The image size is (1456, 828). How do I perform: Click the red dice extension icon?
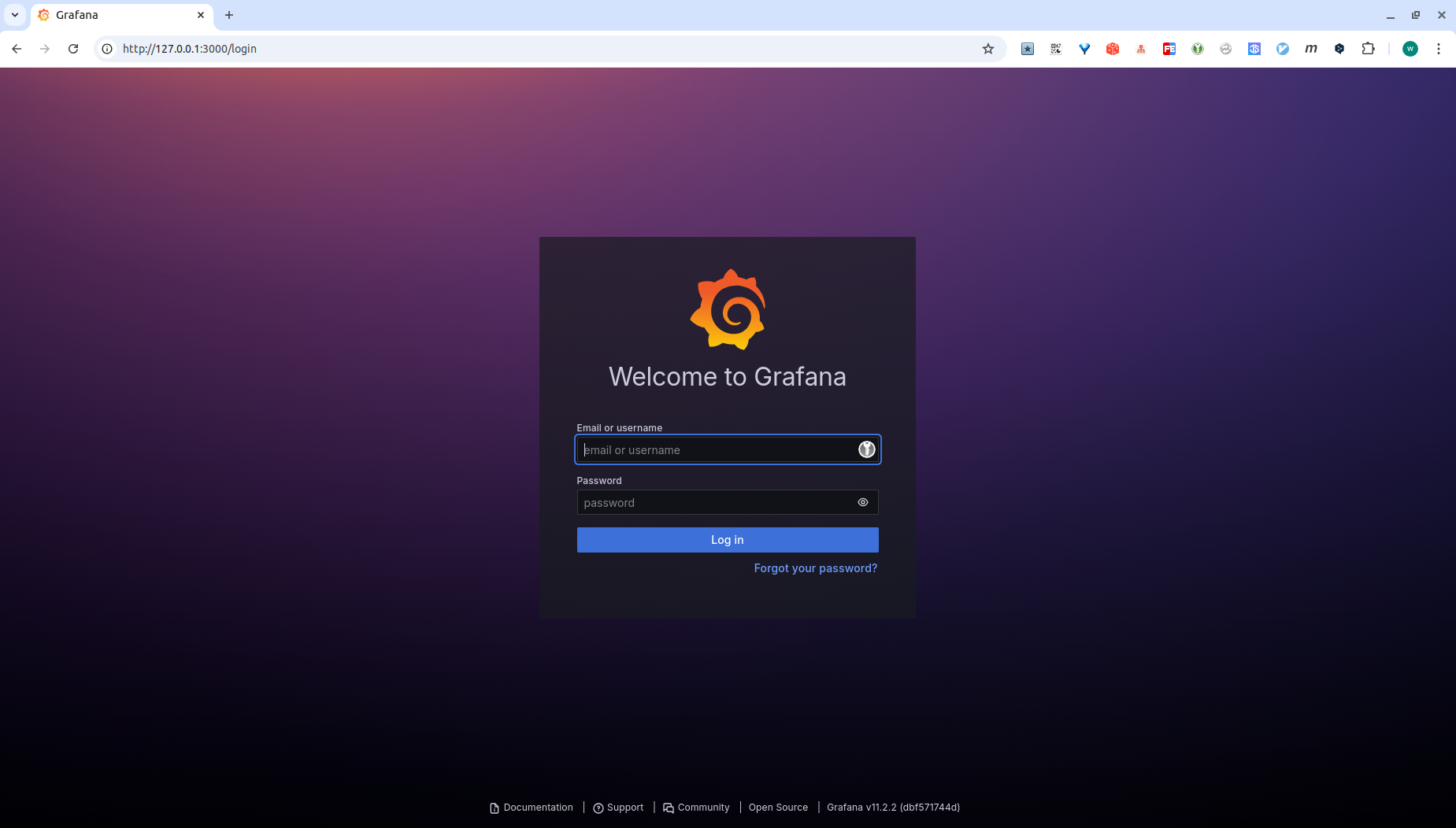pos(1113,49)
